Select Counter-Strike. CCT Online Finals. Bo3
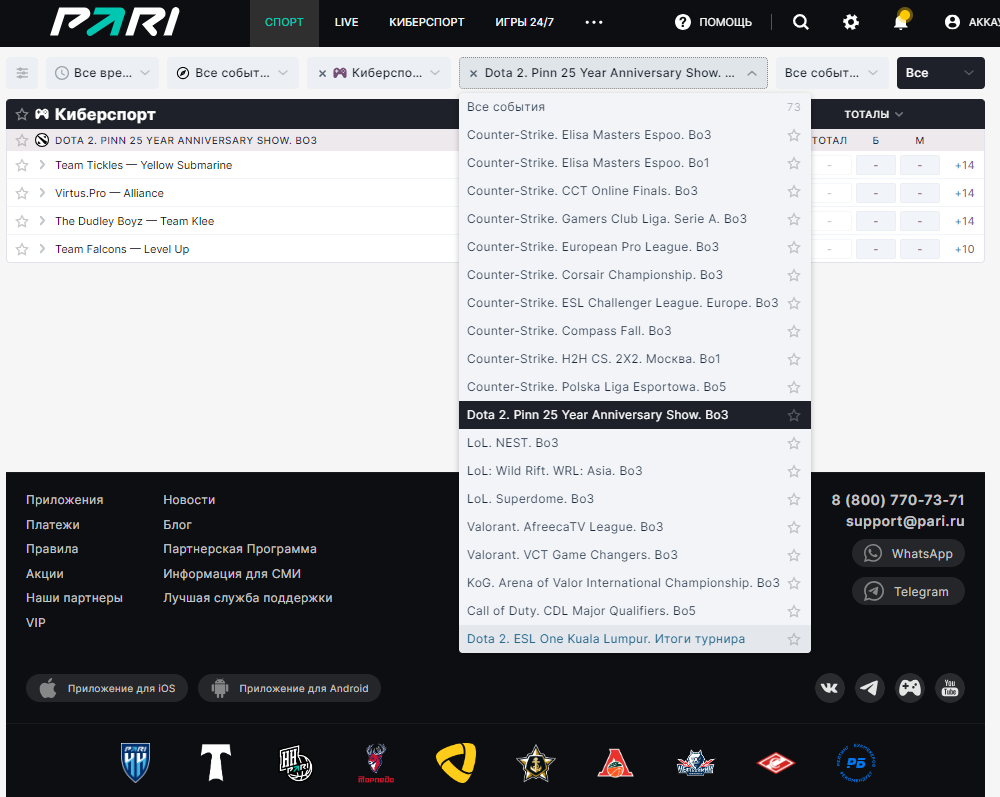Screen dimensions: 1000x797 pos(635,191)
